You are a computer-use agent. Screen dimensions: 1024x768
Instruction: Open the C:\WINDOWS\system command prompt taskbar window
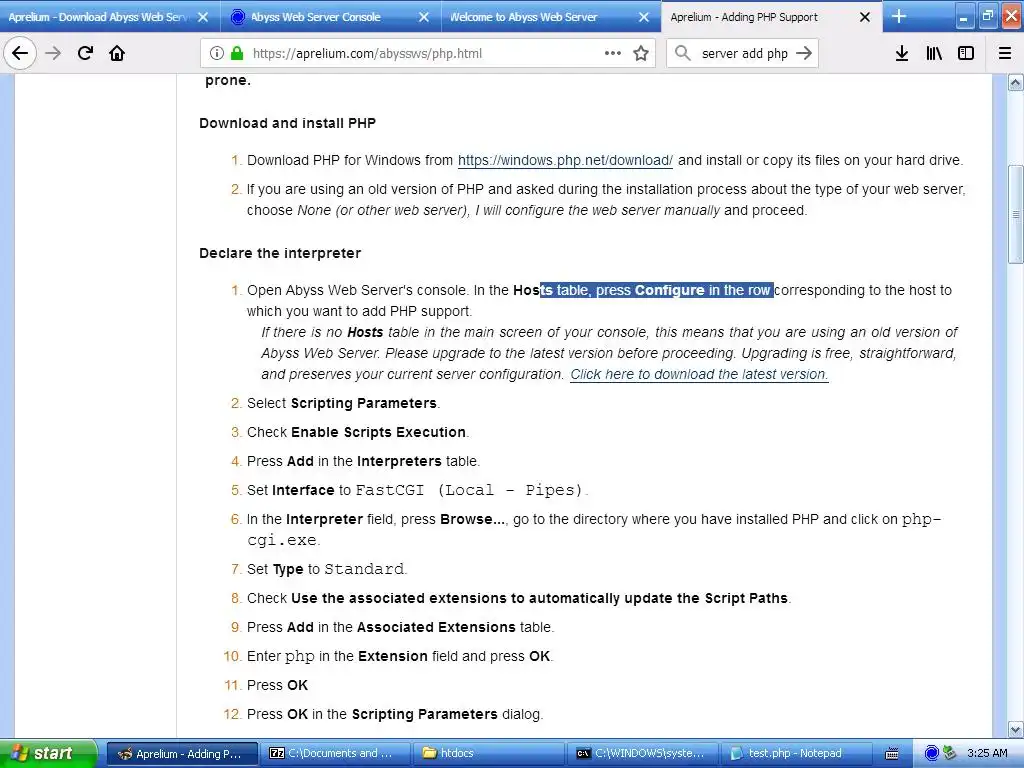coord(641,754)
